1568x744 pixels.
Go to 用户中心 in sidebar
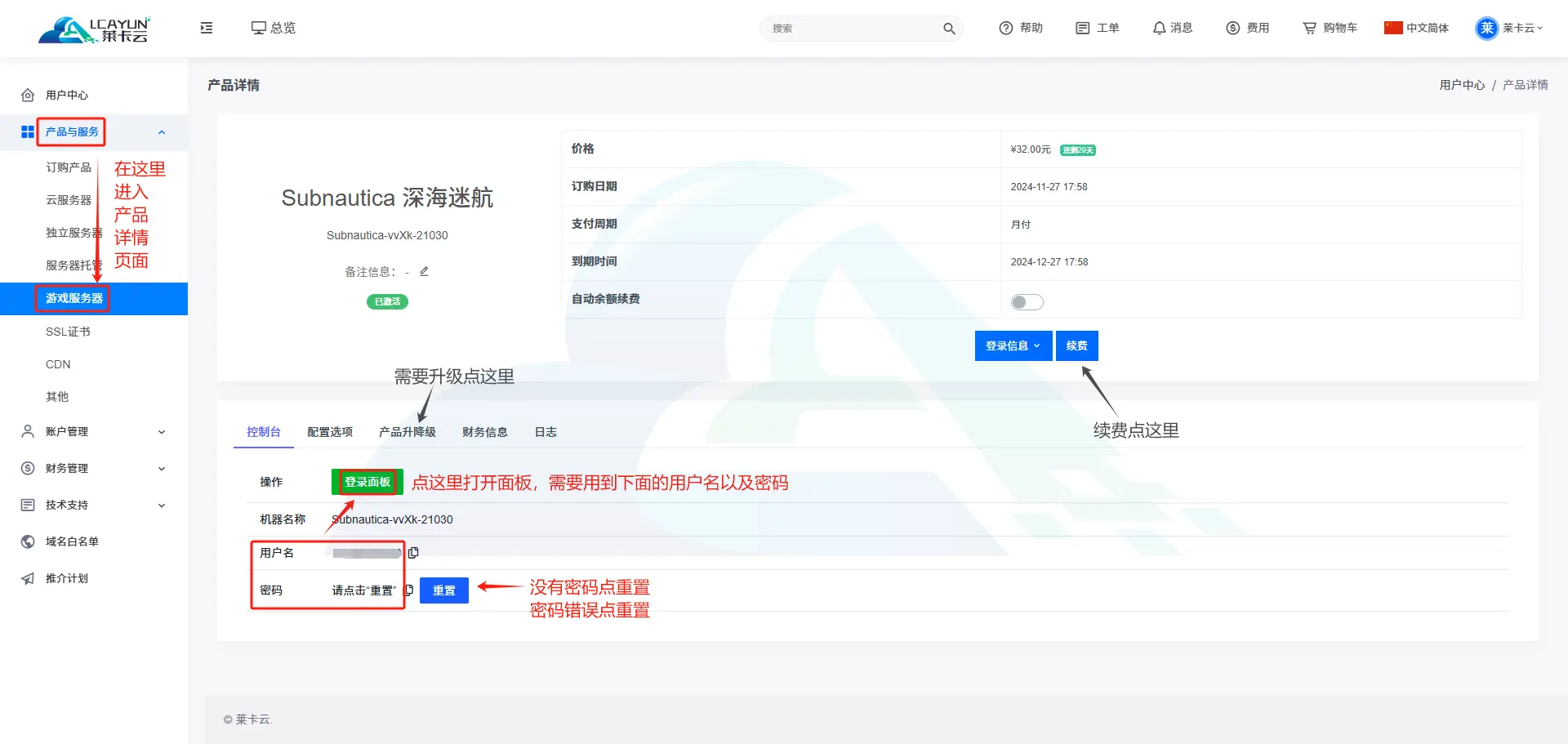coord(67,96)
